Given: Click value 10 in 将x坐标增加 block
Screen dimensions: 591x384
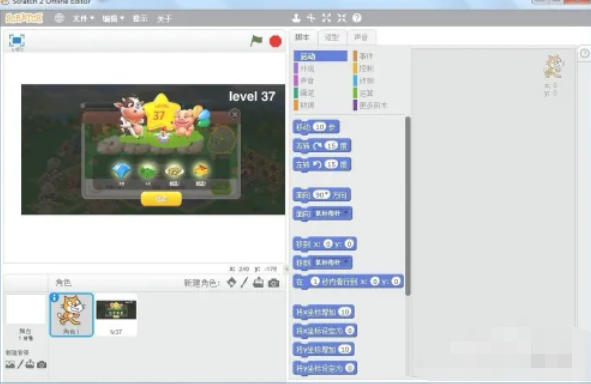Looking at the screenshot, I should (x=344, y=312).
